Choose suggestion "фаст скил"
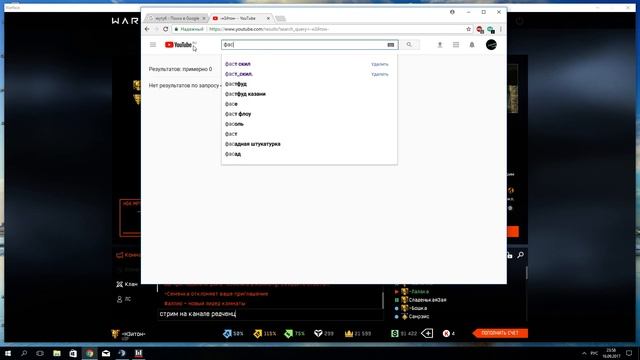Screen dimensions: 640x360 click(238, 64)
